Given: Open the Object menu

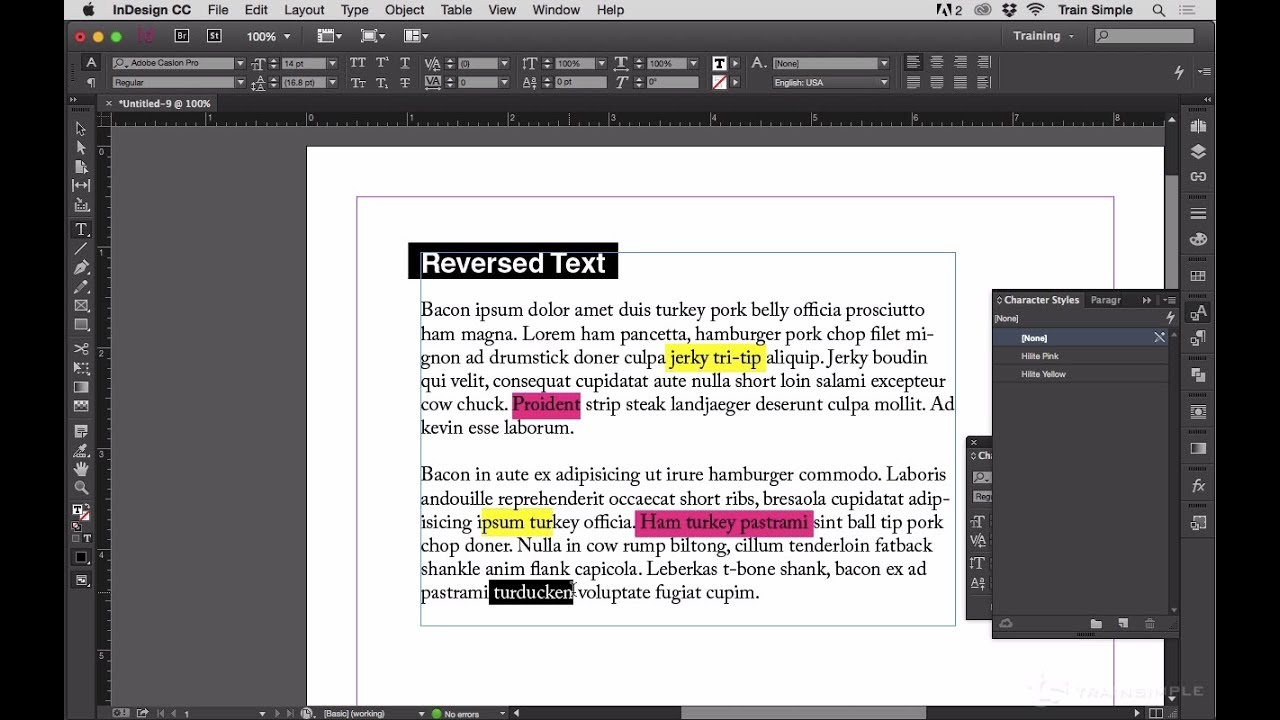Looking at the screenshot, I should click(404, 10).
